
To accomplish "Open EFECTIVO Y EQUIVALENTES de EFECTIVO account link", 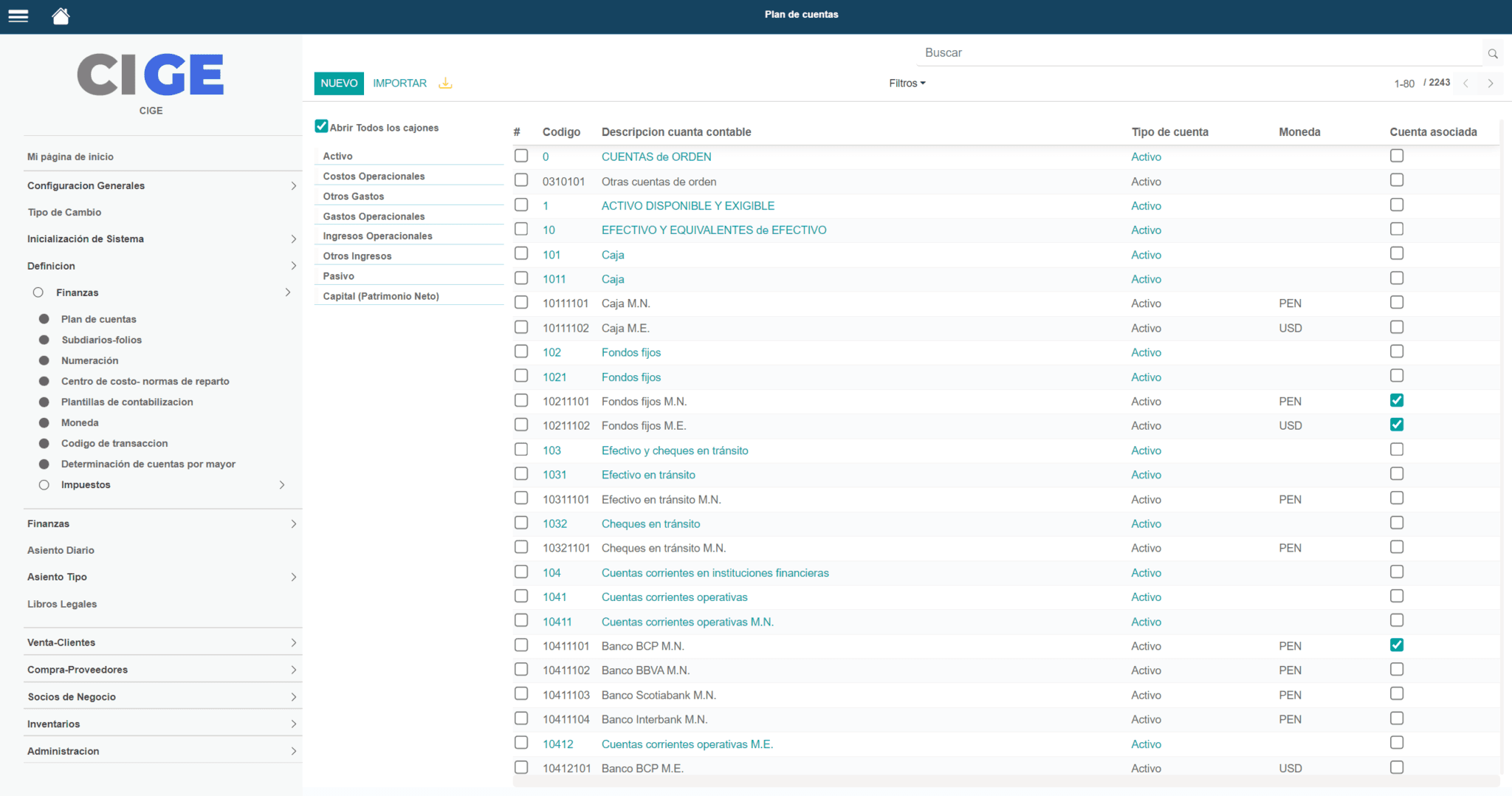I will 713,230.
